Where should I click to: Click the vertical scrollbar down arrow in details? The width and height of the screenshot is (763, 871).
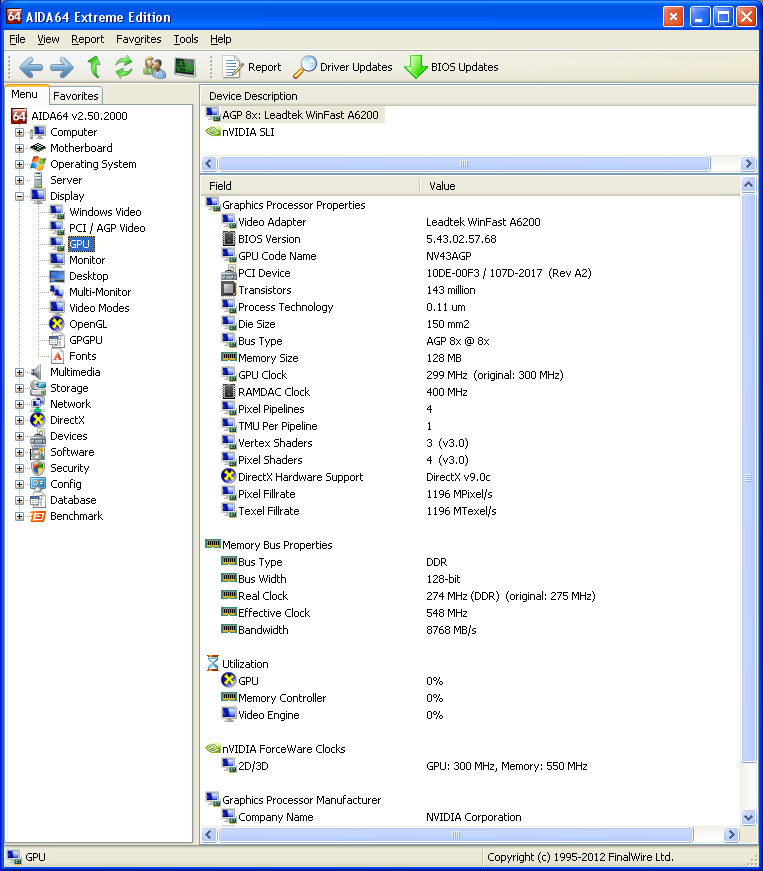[x=749, y=817]
